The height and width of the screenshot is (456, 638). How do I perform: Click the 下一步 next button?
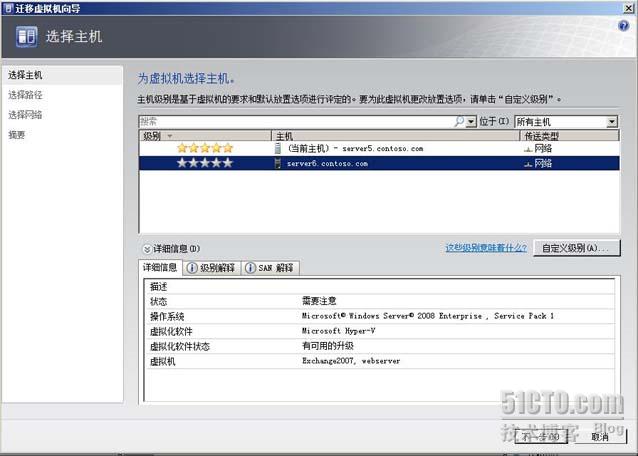point(541,437)
